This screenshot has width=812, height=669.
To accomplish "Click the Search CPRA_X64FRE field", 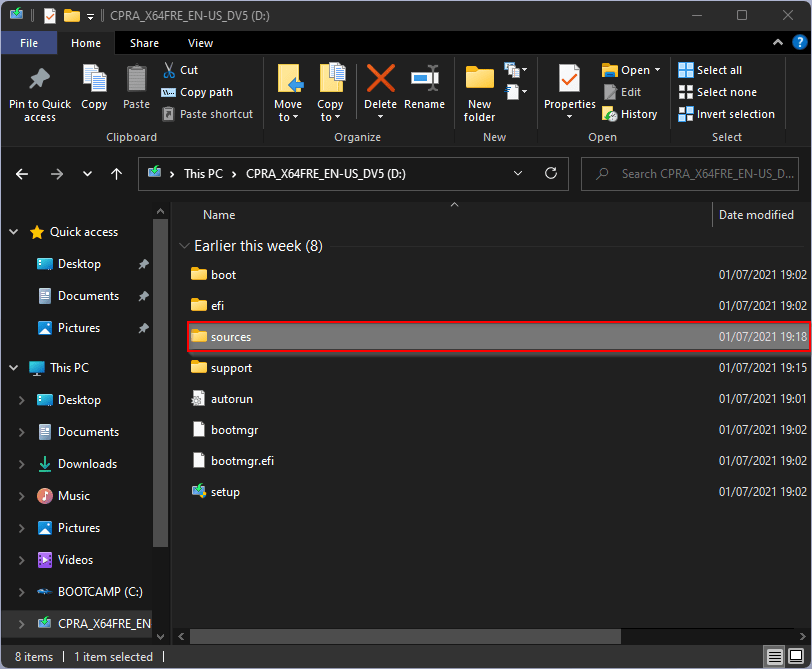I will coord(690,174).
